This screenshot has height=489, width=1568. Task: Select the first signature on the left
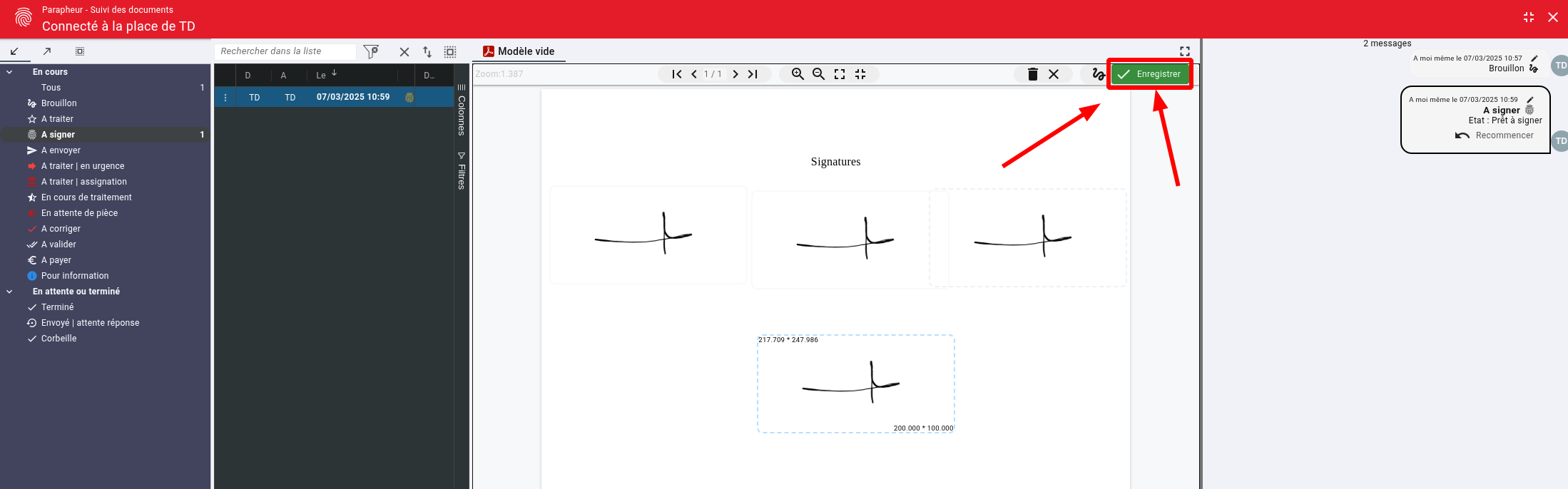[648, 235]
